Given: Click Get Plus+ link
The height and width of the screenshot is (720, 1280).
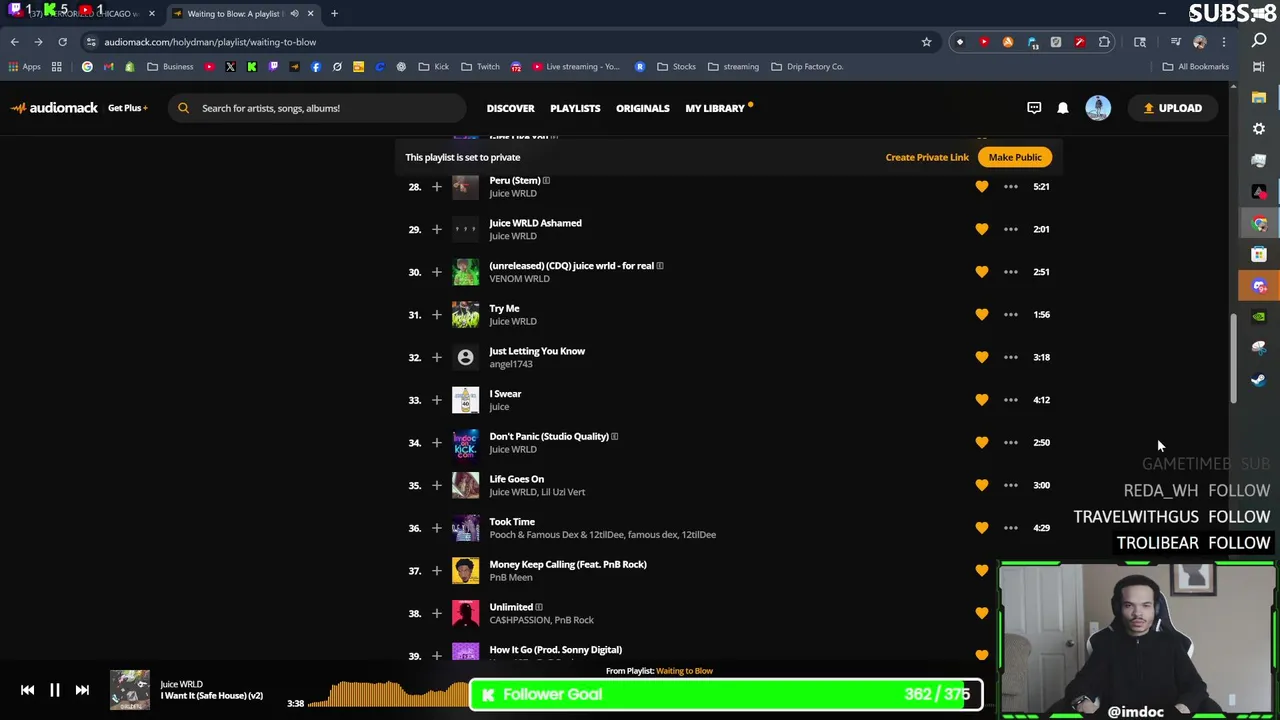Looking at the screenshot, I should point(128,108).
